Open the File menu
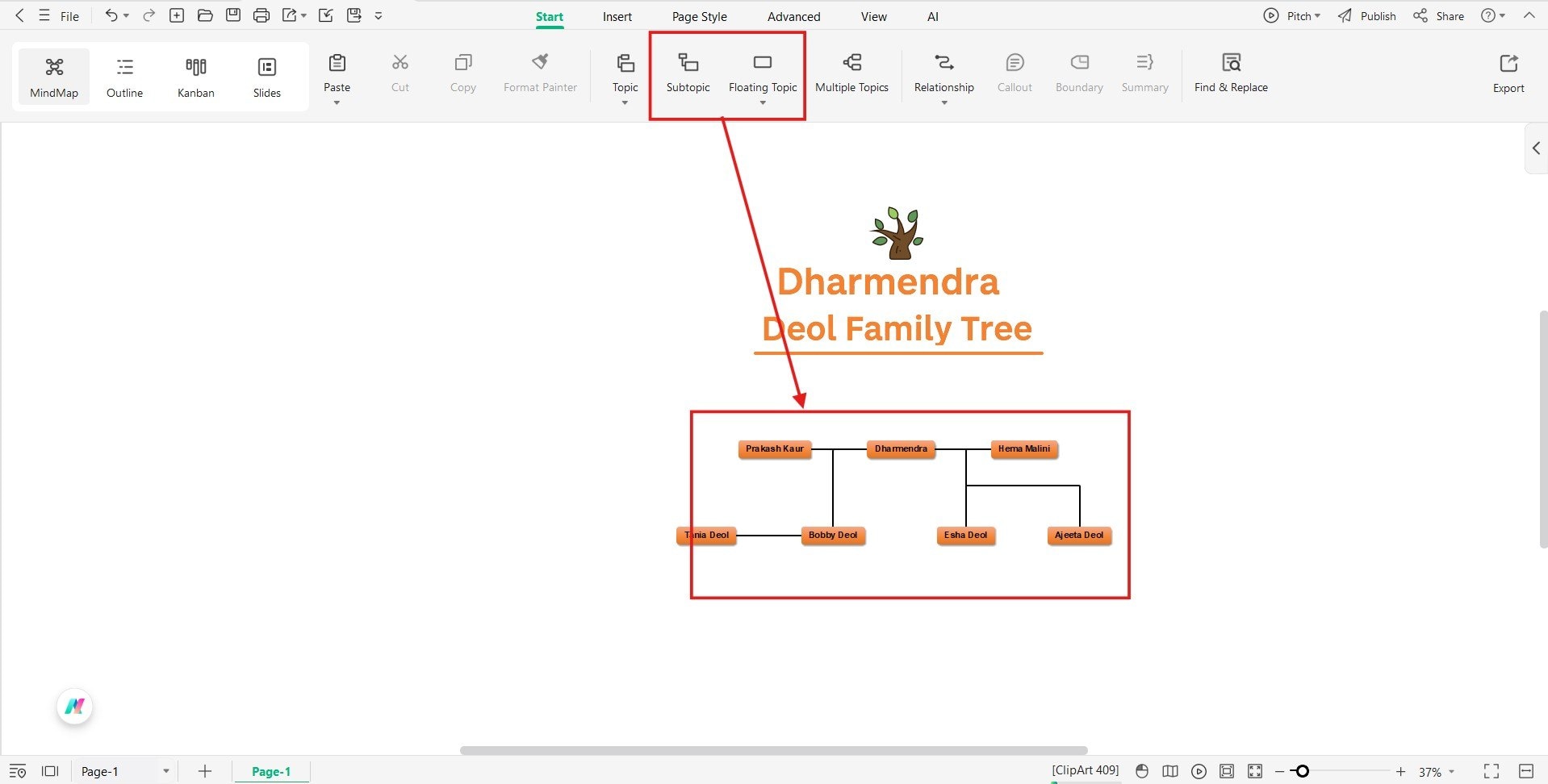 [69, 16]
